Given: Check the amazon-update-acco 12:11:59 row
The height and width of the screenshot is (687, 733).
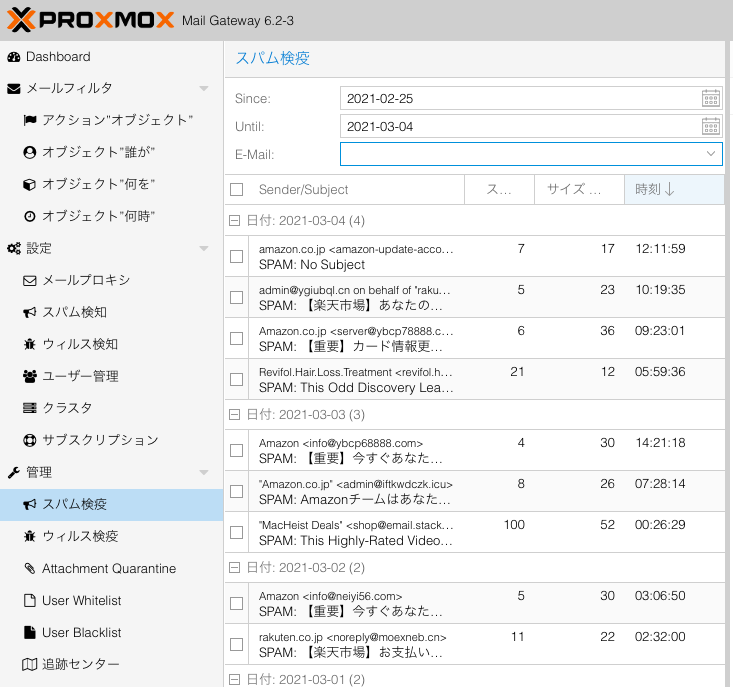Looking at the screenshot, I should [x=237, y=257].
